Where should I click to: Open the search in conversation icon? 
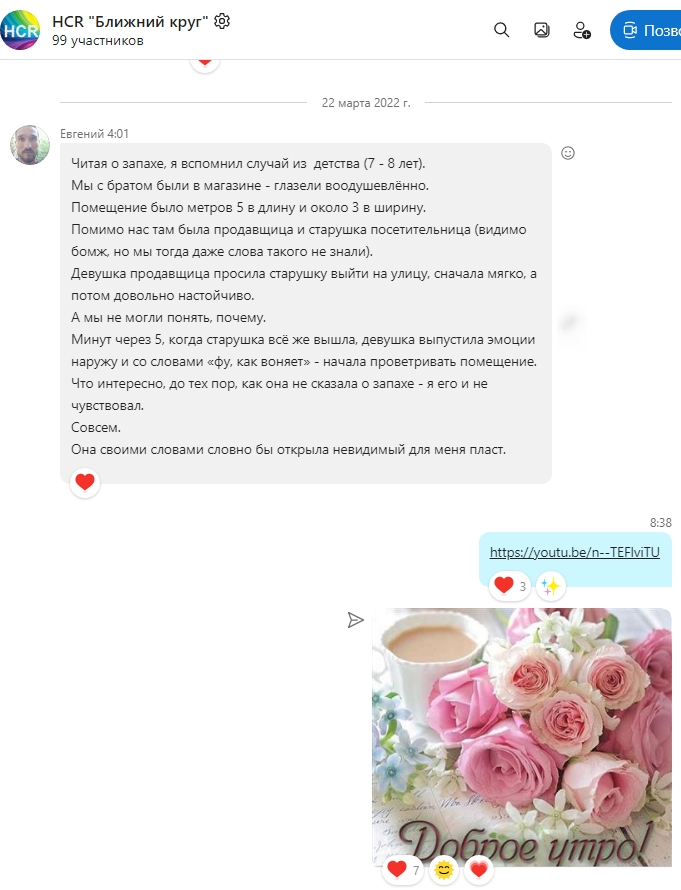pos(501,30)
